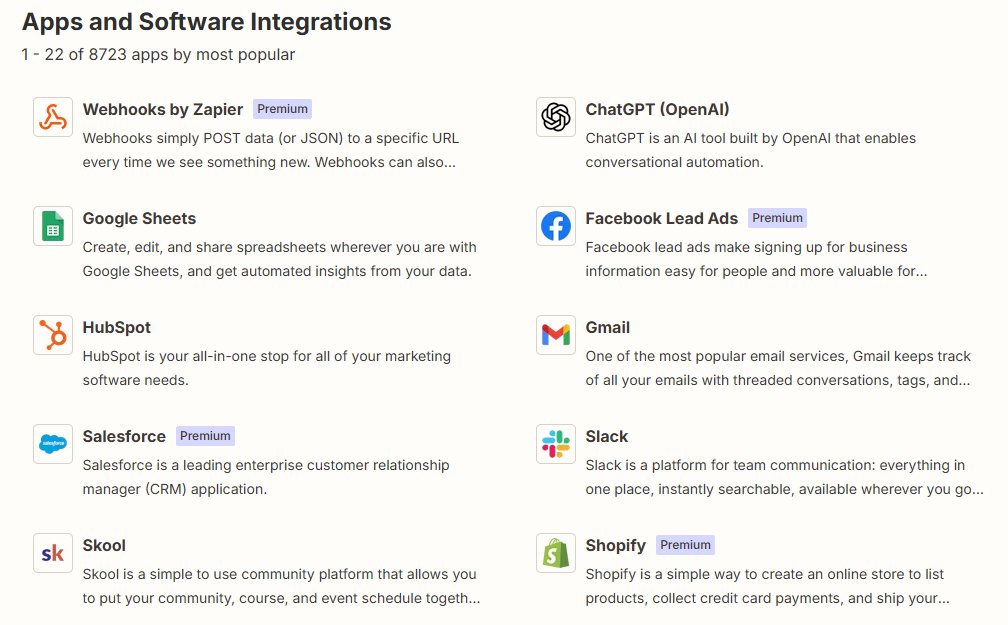This screenshot has height=625, width=1008.
Task: Click the Salesforce CRM application description
Action: click(x=266, y=477)
